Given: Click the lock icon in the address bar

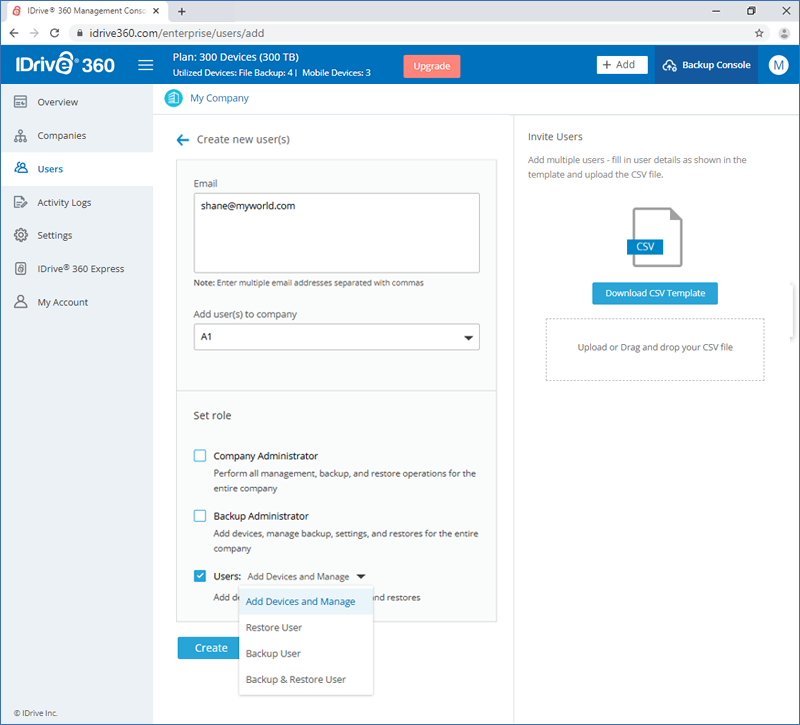Looking at the screenshot, I should [x=80, y=33].
